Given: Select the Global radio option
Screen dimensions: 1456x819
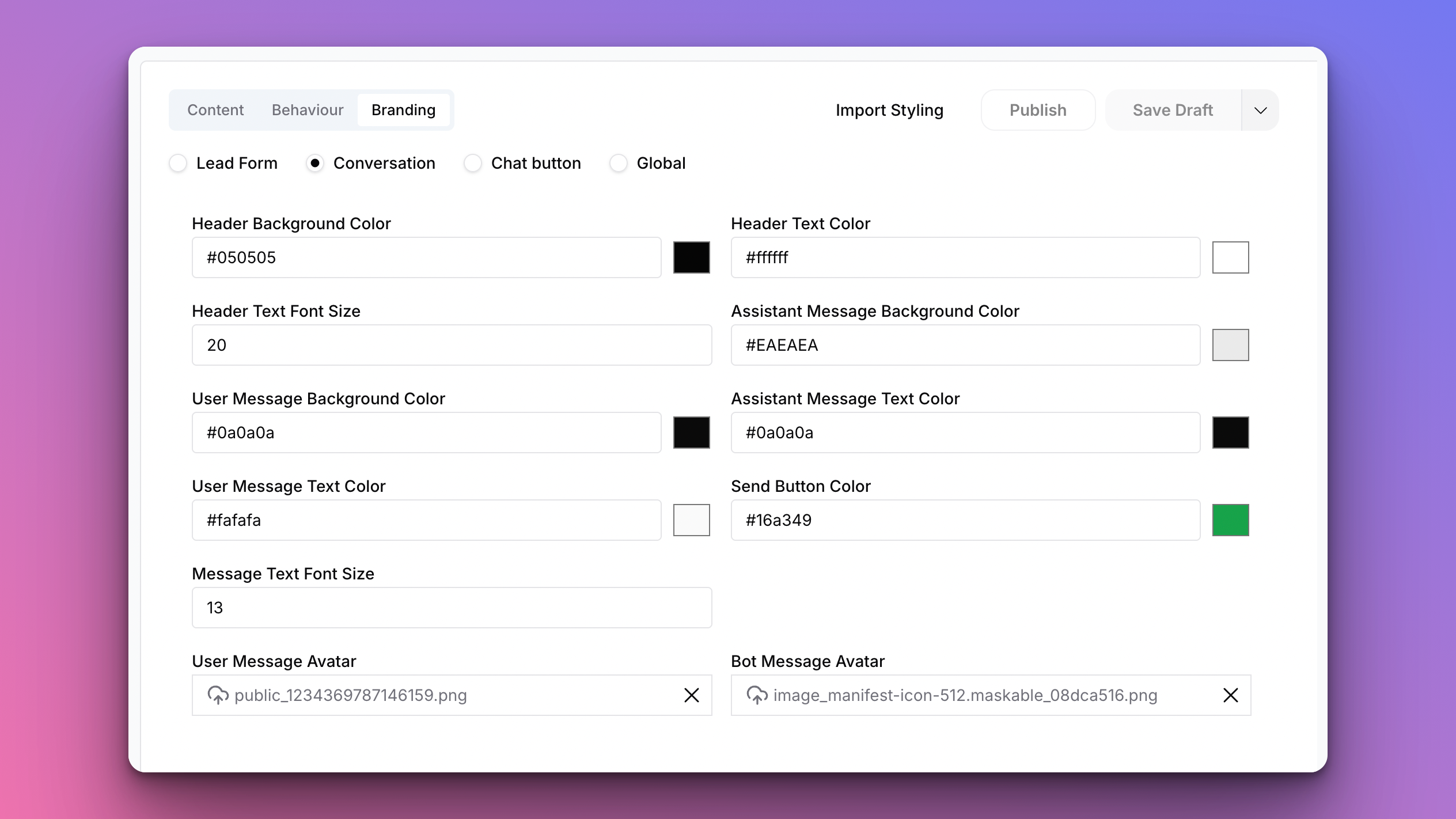Looking at the screenshot, I should pos(619,163).
